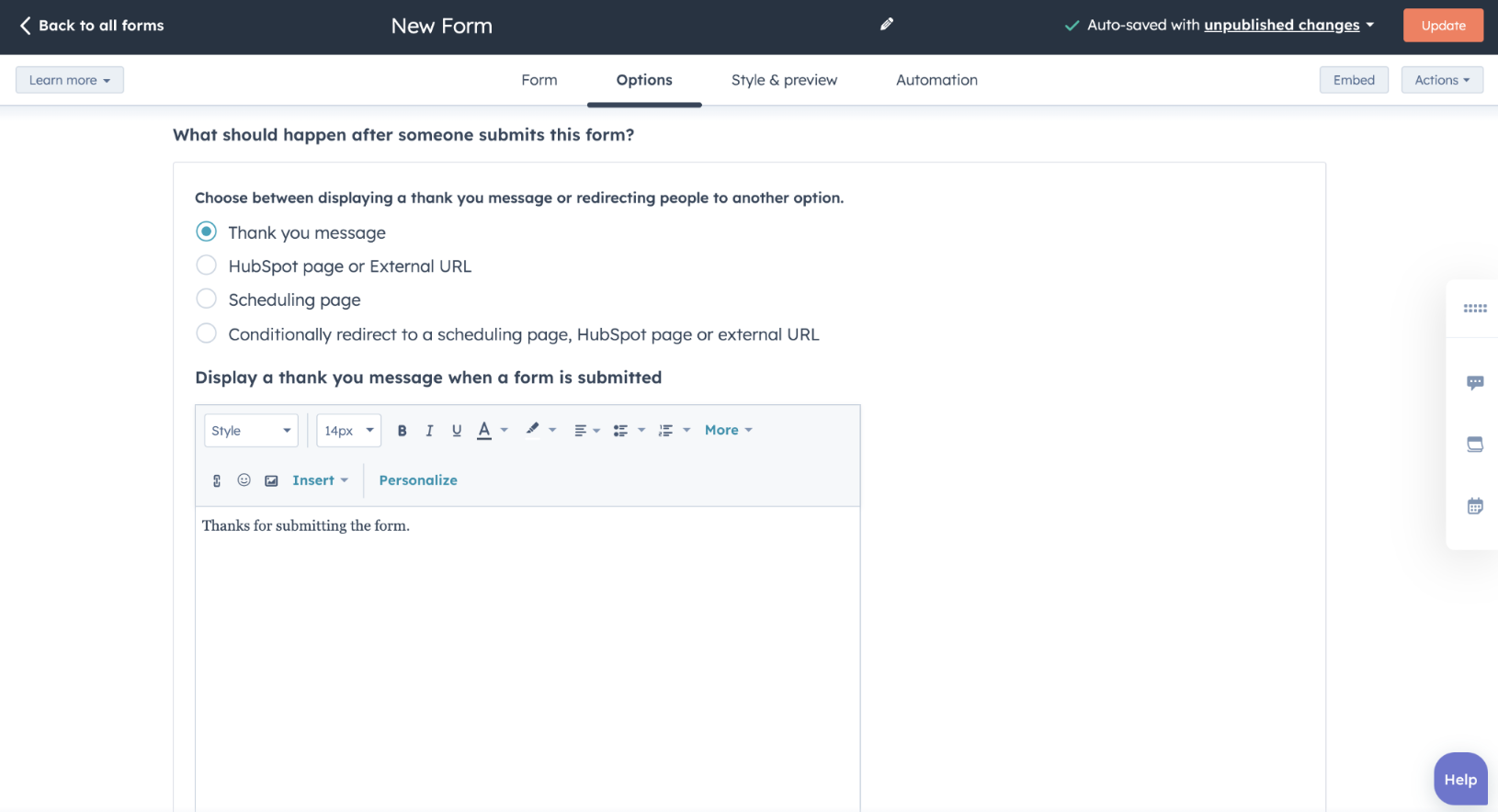This screenshot has width=1498, height=812.
Task: Click the text color A icon
Action: [x=484, y=431]
